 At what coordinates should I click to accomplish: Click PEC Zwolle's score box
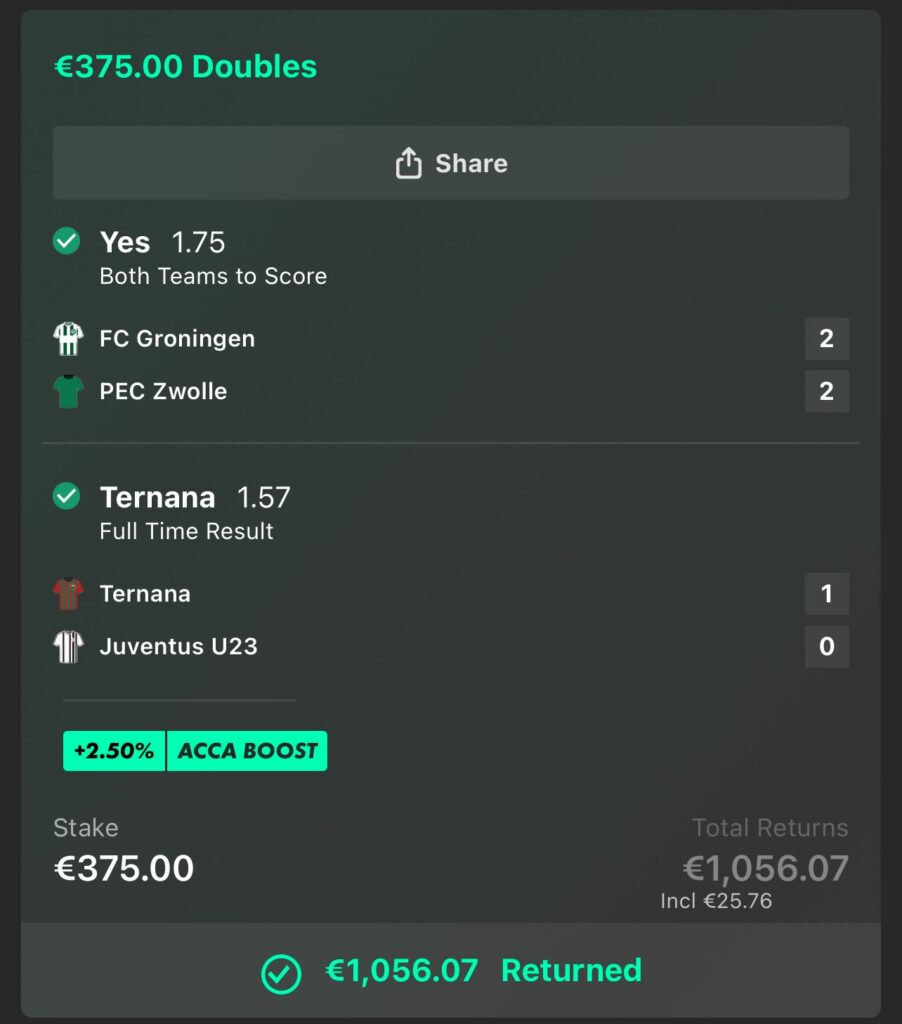pyautogui.click(x=826, y=391)
